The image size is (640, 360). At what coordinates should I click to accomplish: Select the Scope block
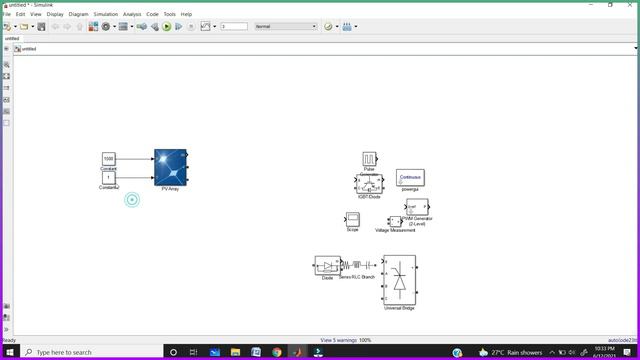(x=353, y=220)
